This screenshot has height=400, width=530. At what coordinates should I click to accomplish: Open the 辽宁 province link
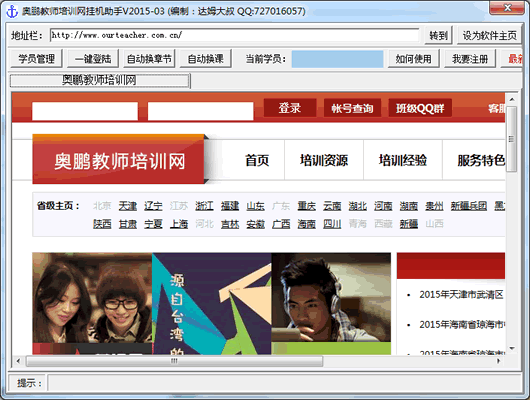153,206
